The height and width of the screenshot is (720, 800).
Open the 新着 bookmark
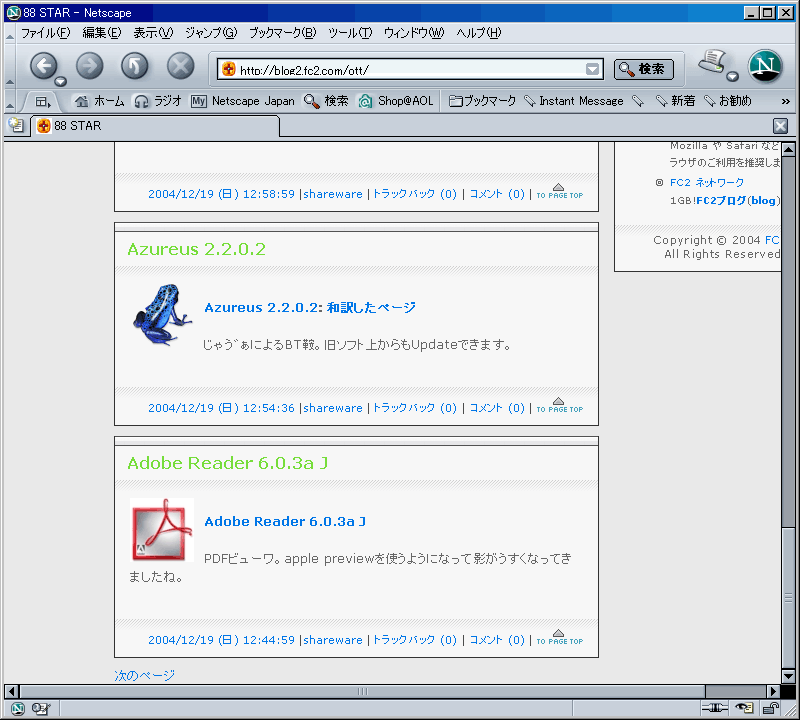point(675,101)
